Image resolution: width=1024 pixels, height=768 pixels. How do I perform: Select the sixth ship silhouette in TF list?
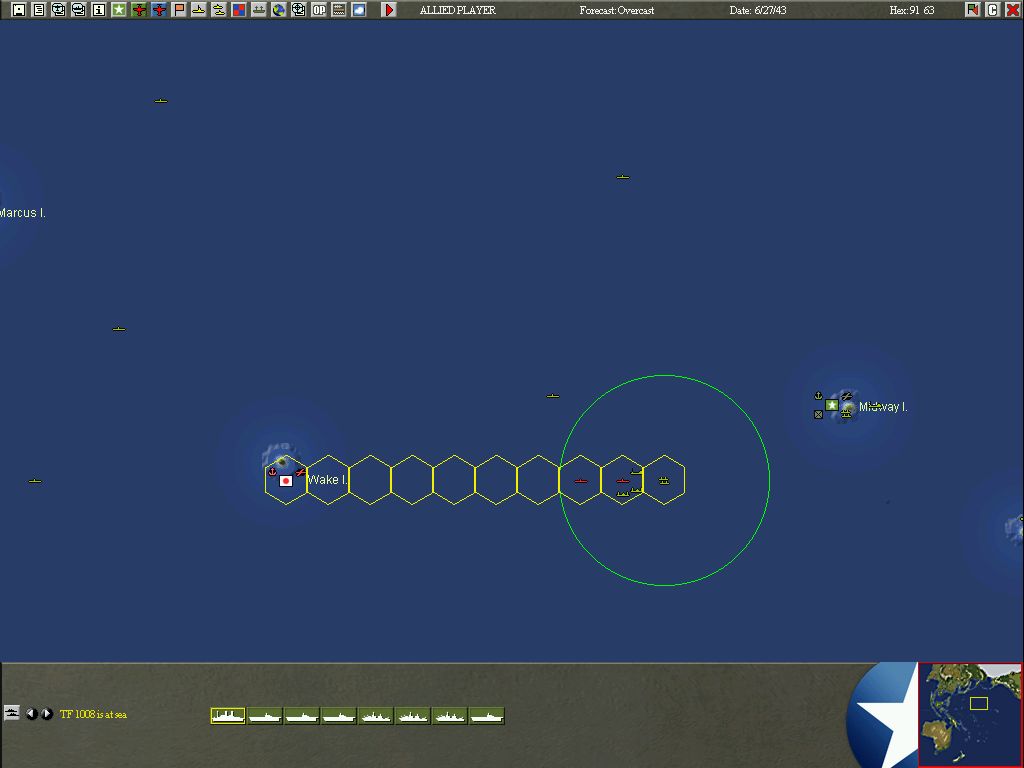coord(413,716)
